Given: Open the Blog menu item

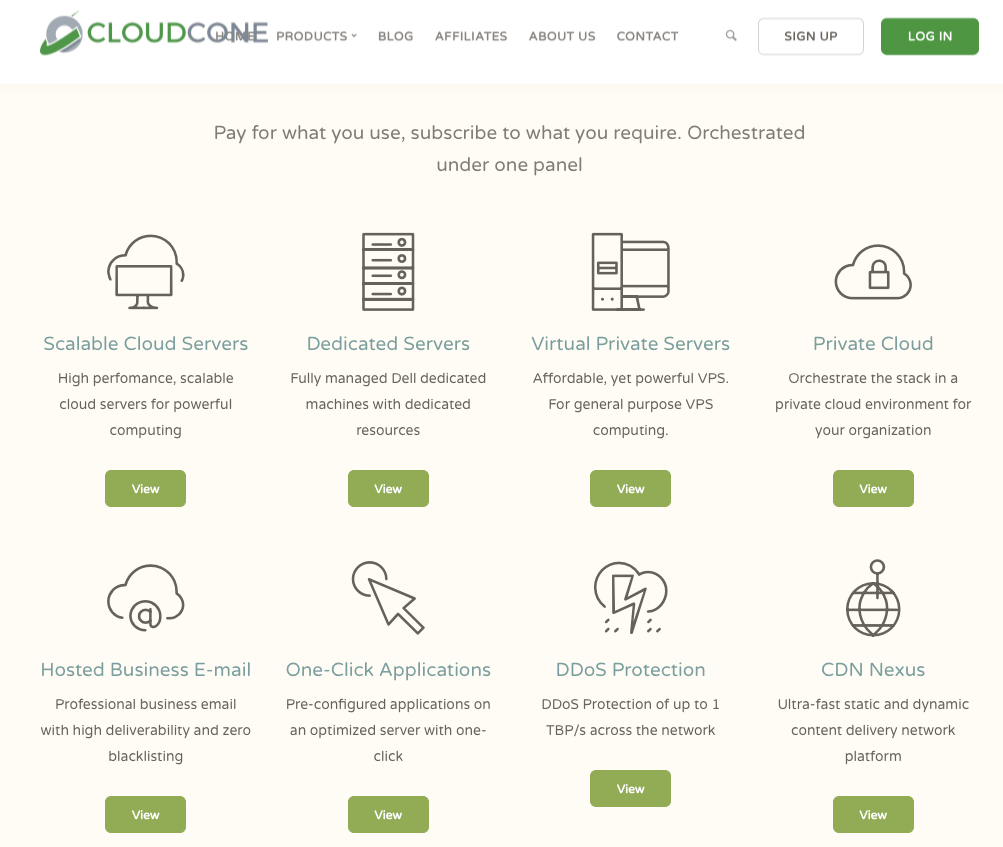Looking at the screenshot, I should click(395, 36).
